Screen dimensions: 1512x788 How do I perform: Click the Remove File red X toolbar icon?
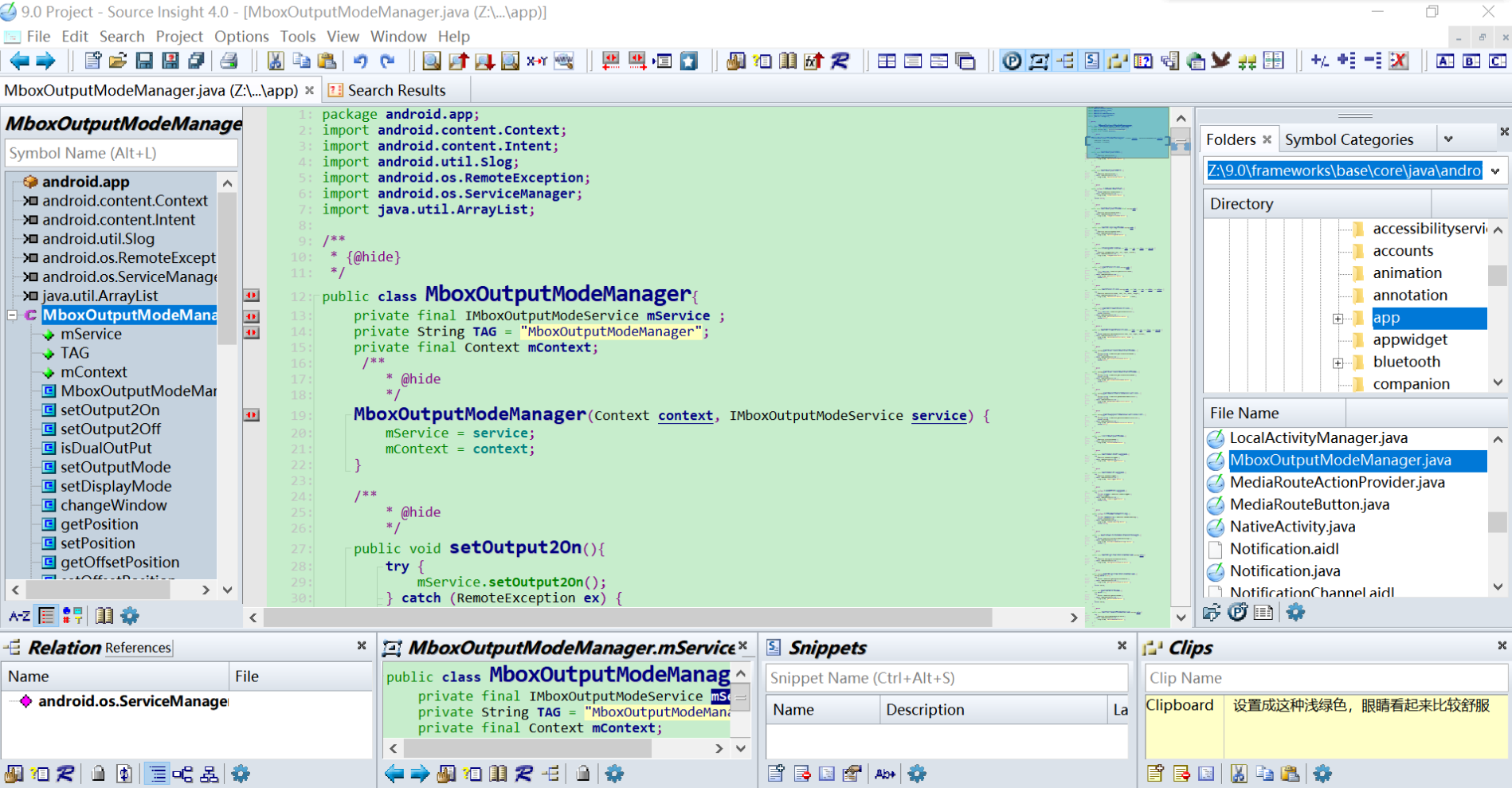click(1399, 61)
